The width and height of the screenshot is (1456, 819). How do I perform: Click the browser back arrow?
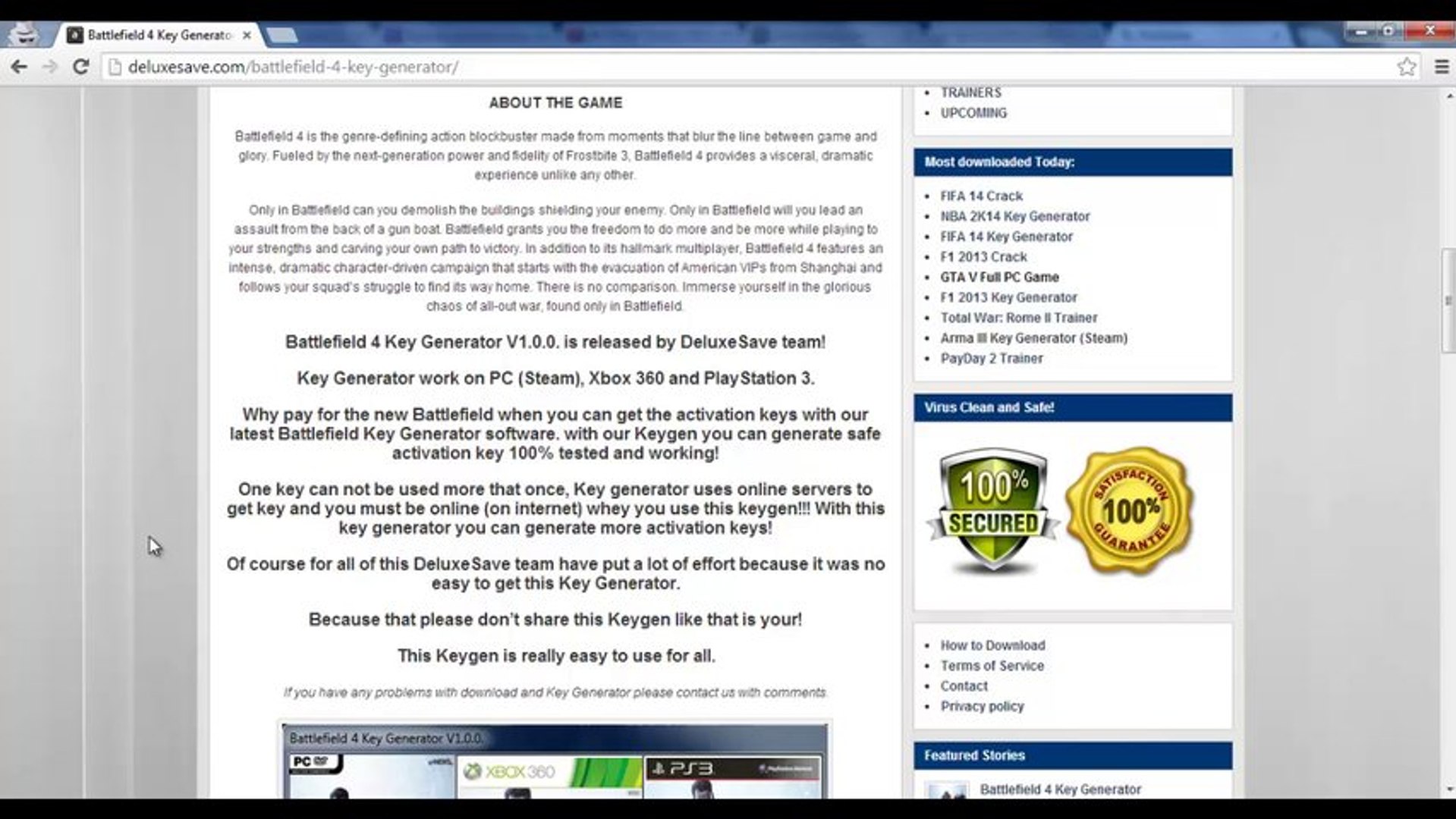tap(19, 67)
